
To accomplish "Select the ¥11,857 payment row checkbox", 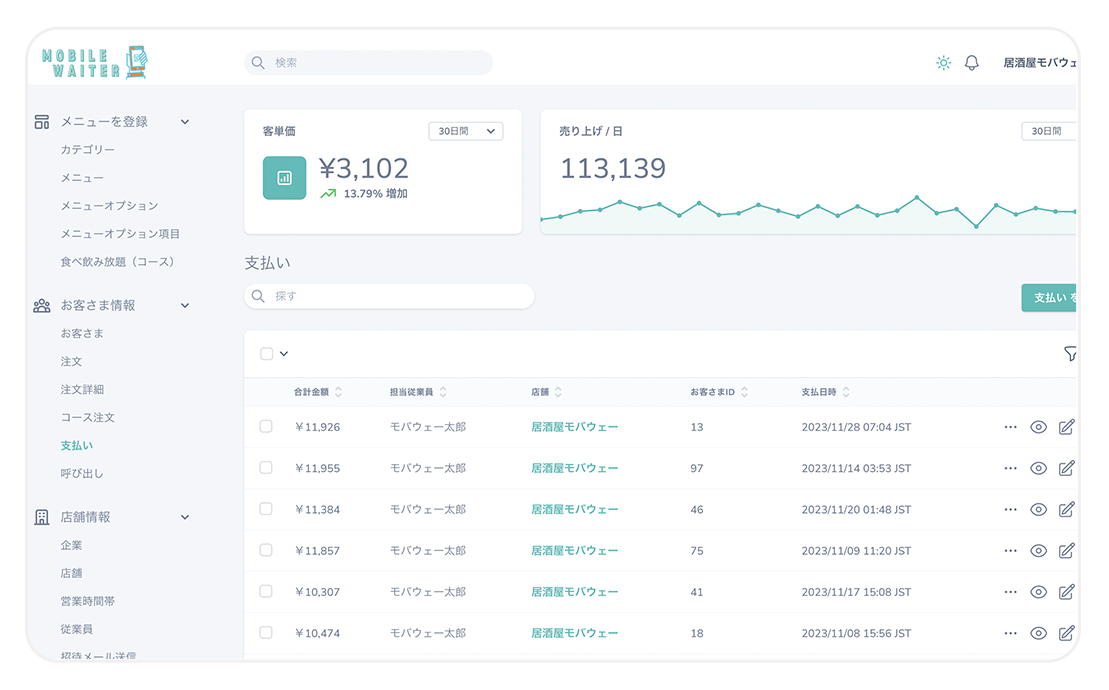I will pyautogui.click(x=266, y=550).
